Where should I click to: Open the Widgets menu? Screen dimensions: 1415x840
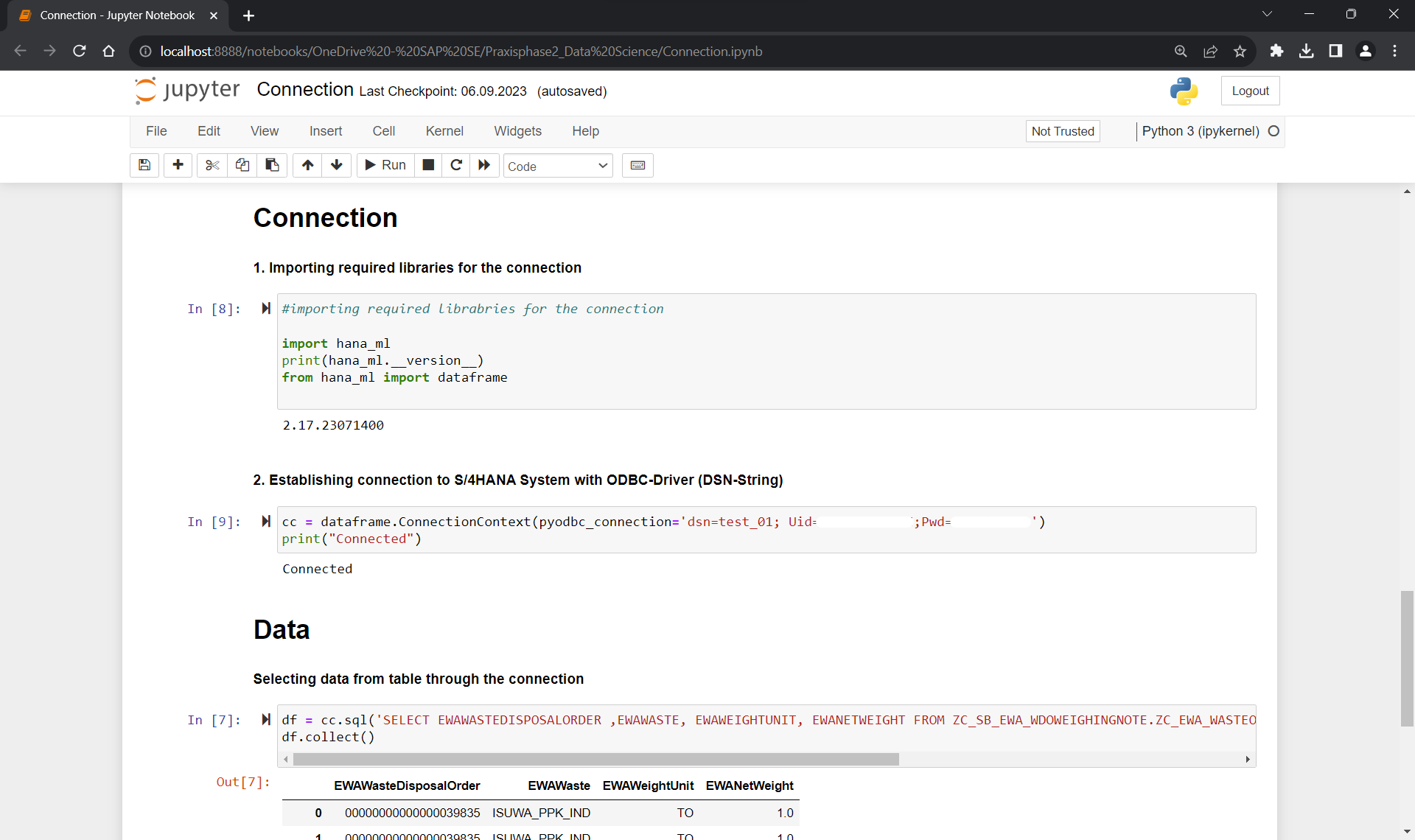[517, 131]
